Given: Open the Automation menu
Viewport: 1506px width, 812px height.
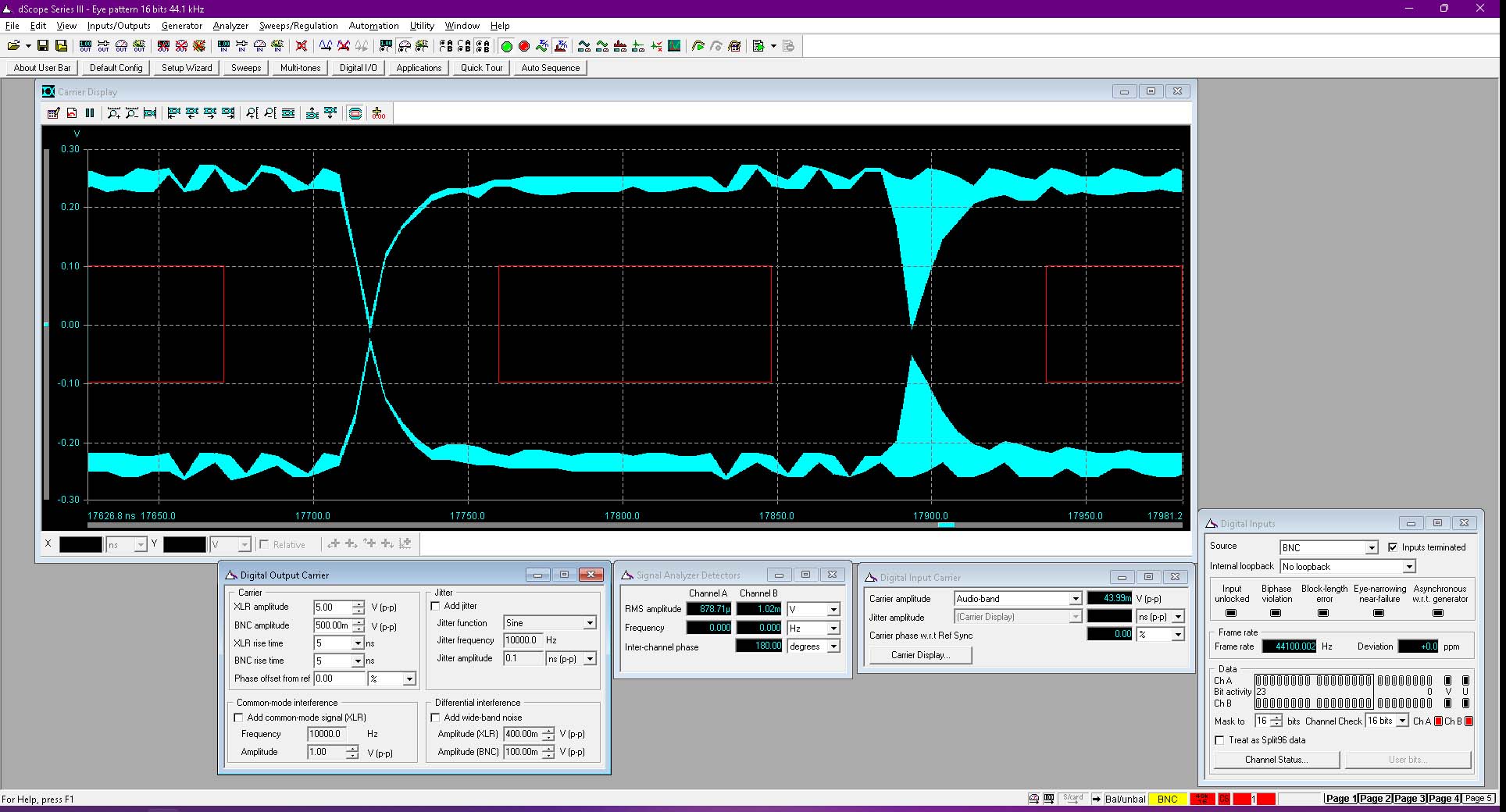Looking at the screenshot, I should tap(373, 26).
